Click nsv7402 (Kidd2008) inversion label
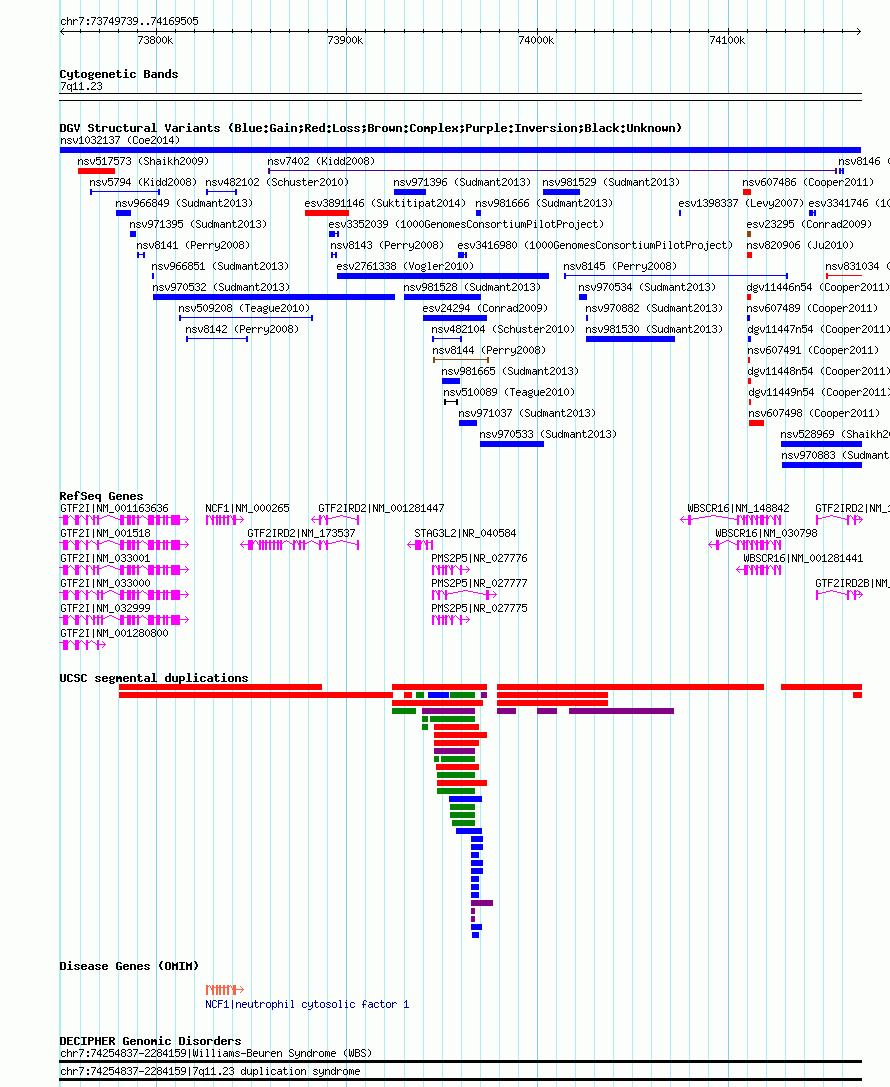Viewport: 890px width, 1087px height. [x=321, y=161]
